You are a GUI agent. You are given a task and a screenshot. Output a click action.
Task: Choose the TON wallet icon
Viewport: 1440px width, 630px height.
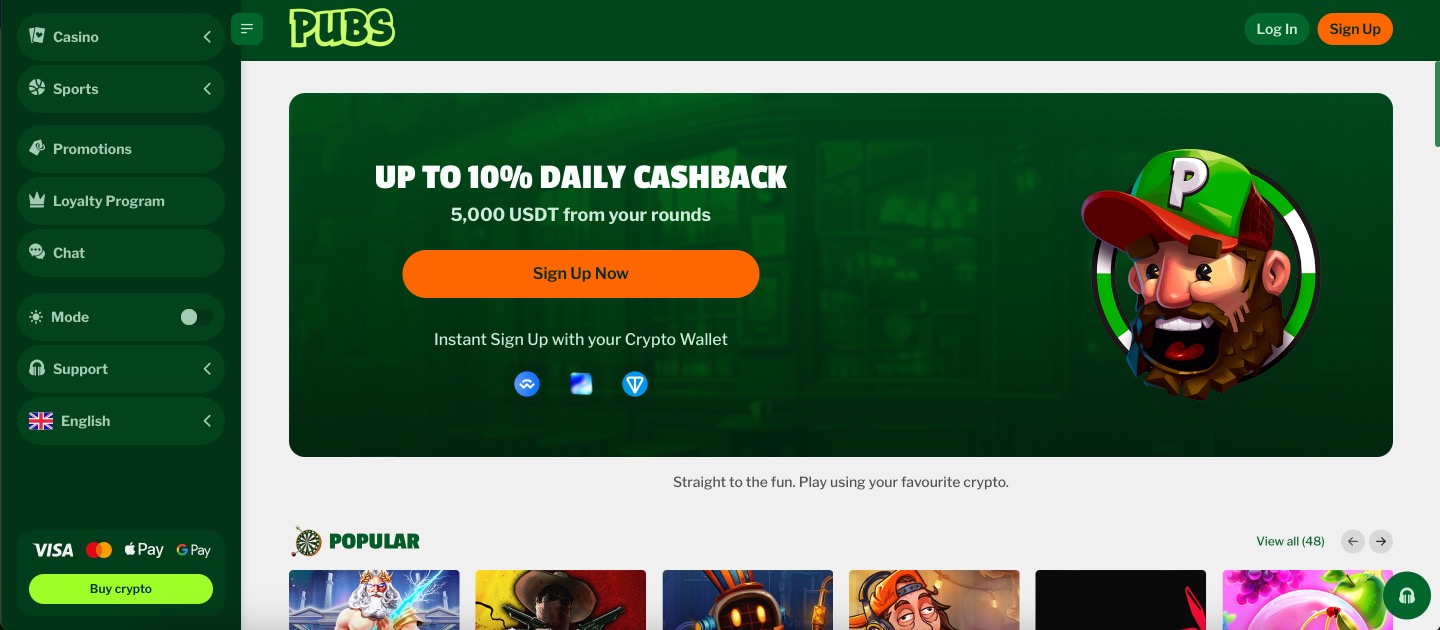coord(635,384)
